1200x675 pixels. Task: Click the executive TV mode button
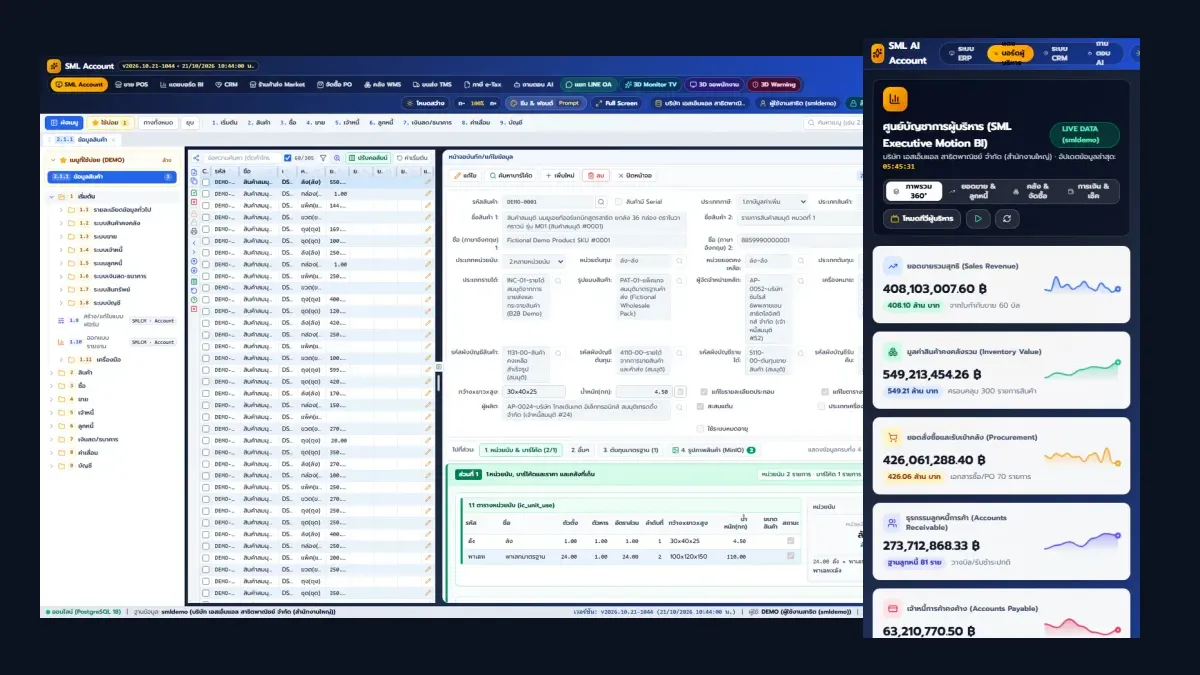point(922,218)
